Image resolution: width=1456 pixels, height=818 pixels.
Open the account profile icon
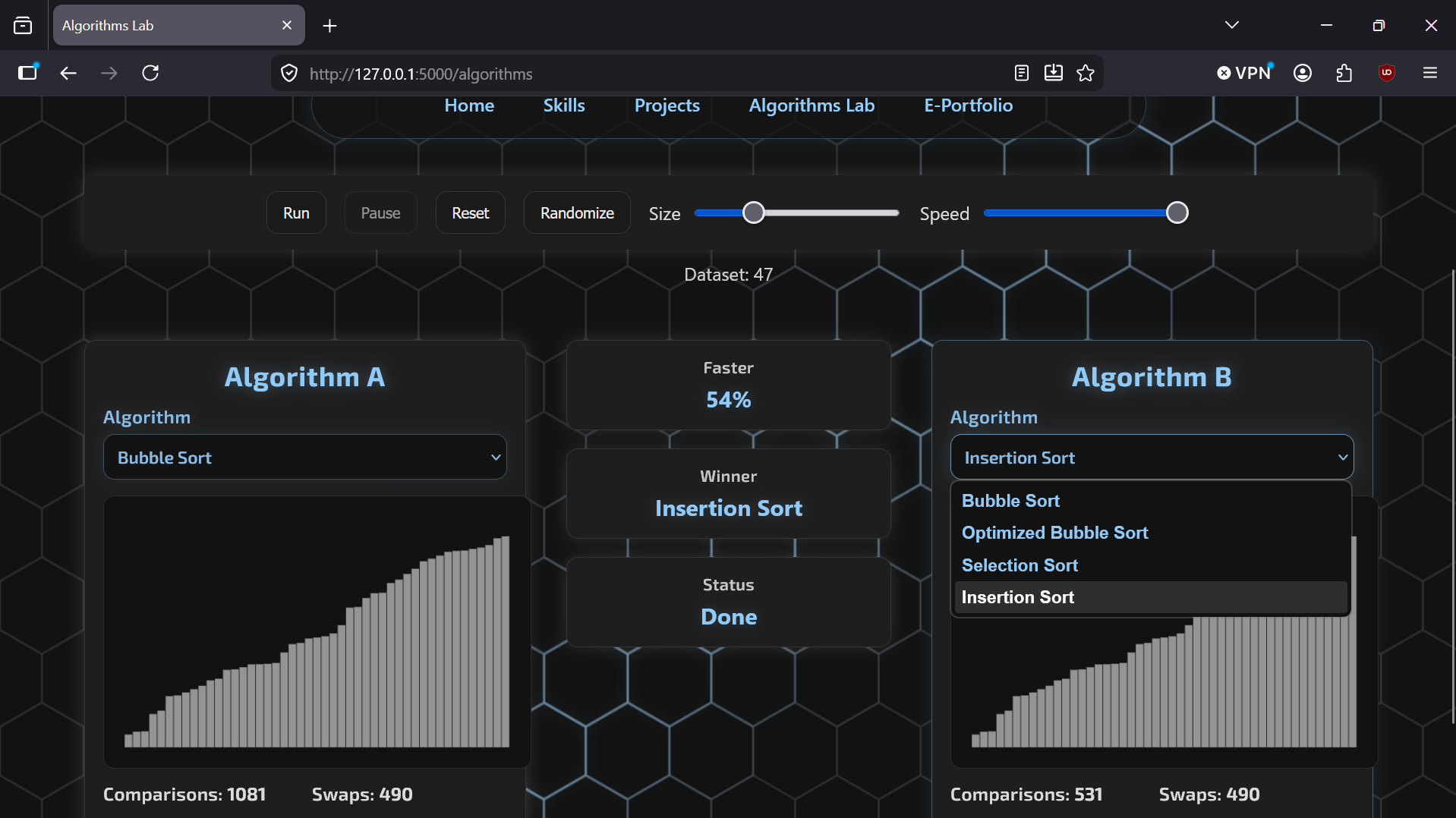(1303, 73)
